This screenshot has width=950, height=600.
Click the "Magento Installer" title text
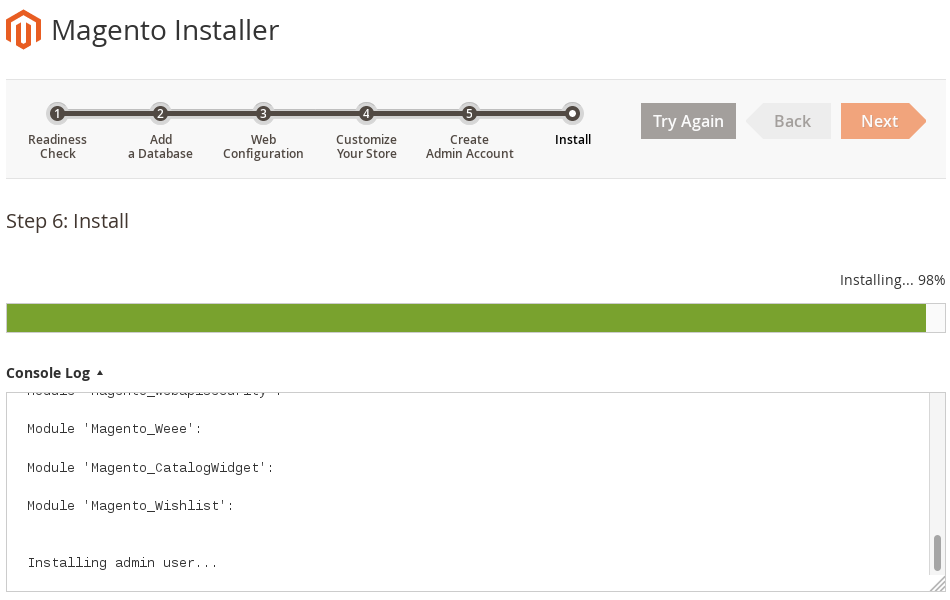[165, 30]
